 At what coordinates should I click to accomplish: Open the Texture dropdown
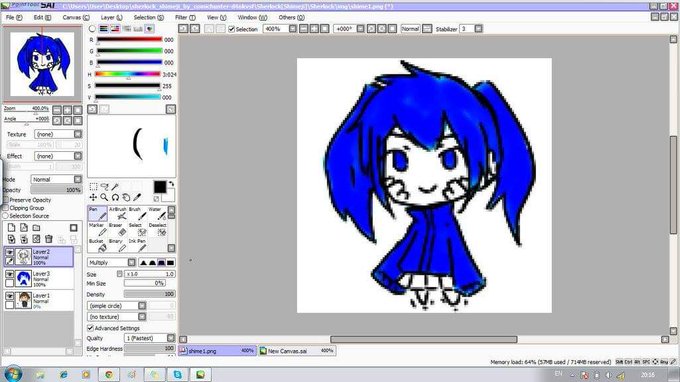[58, 134]
